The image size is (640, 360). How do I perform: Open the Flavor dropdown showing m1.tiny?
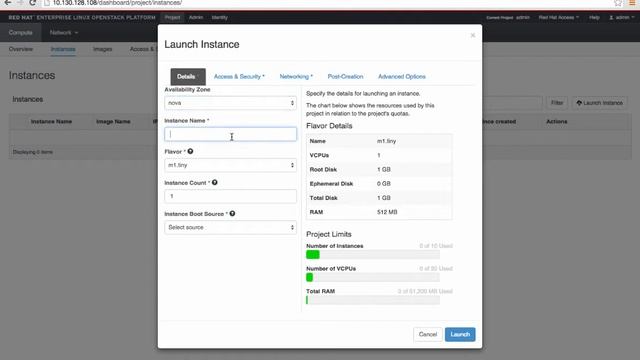coord(231,165)
